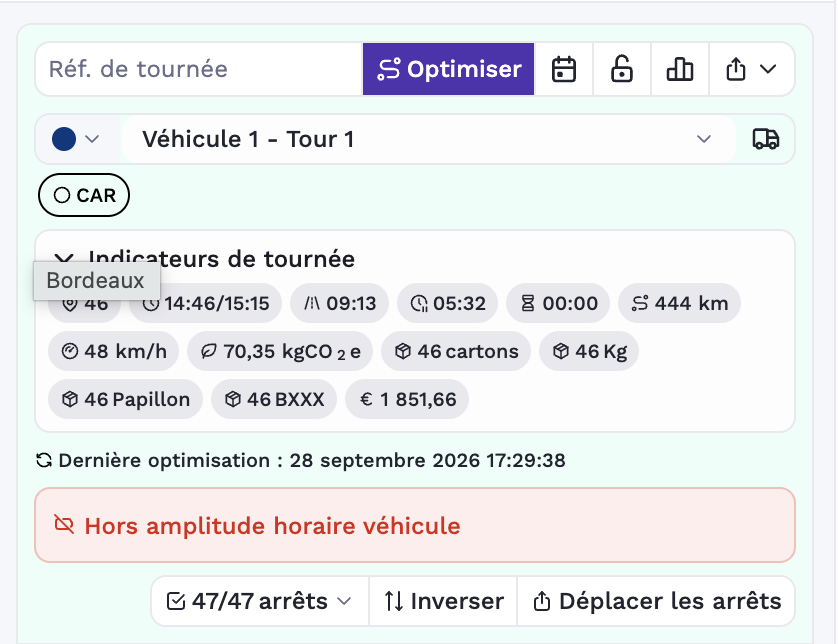Click the 444 km distance chip

[679, 303]
